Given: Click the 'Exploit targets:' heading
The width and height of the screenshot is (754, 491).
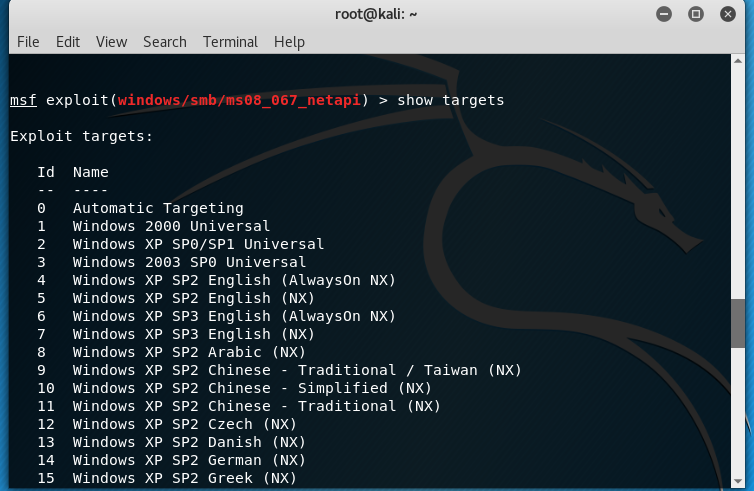Looking at the screenshot, I should [81, 136].
